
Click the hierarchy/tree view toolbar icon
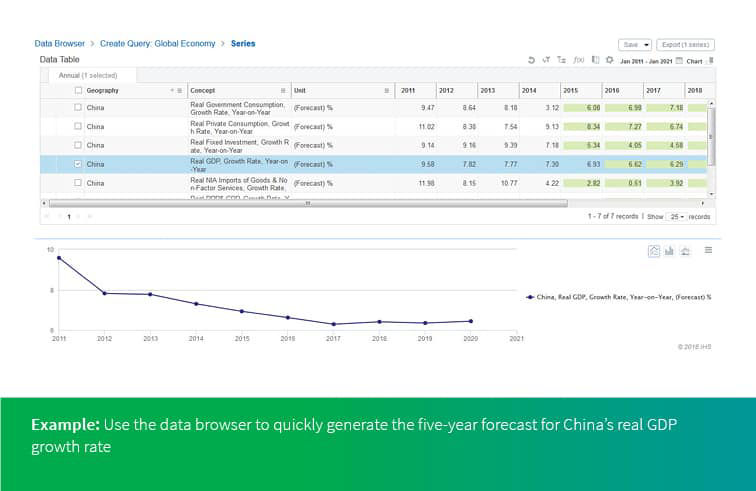[561, 60]
